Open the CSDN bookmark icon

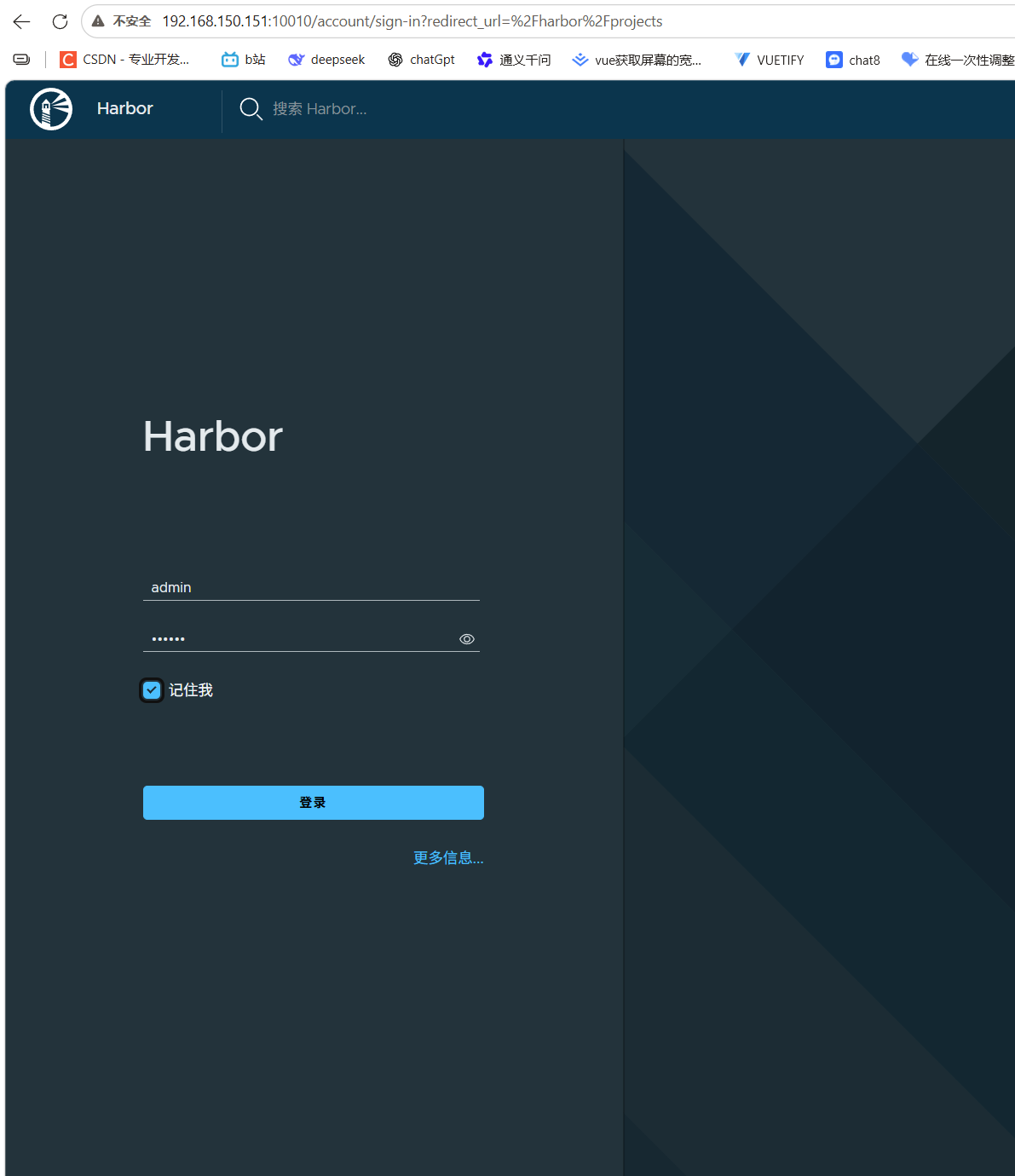click(x=67, y=60)
